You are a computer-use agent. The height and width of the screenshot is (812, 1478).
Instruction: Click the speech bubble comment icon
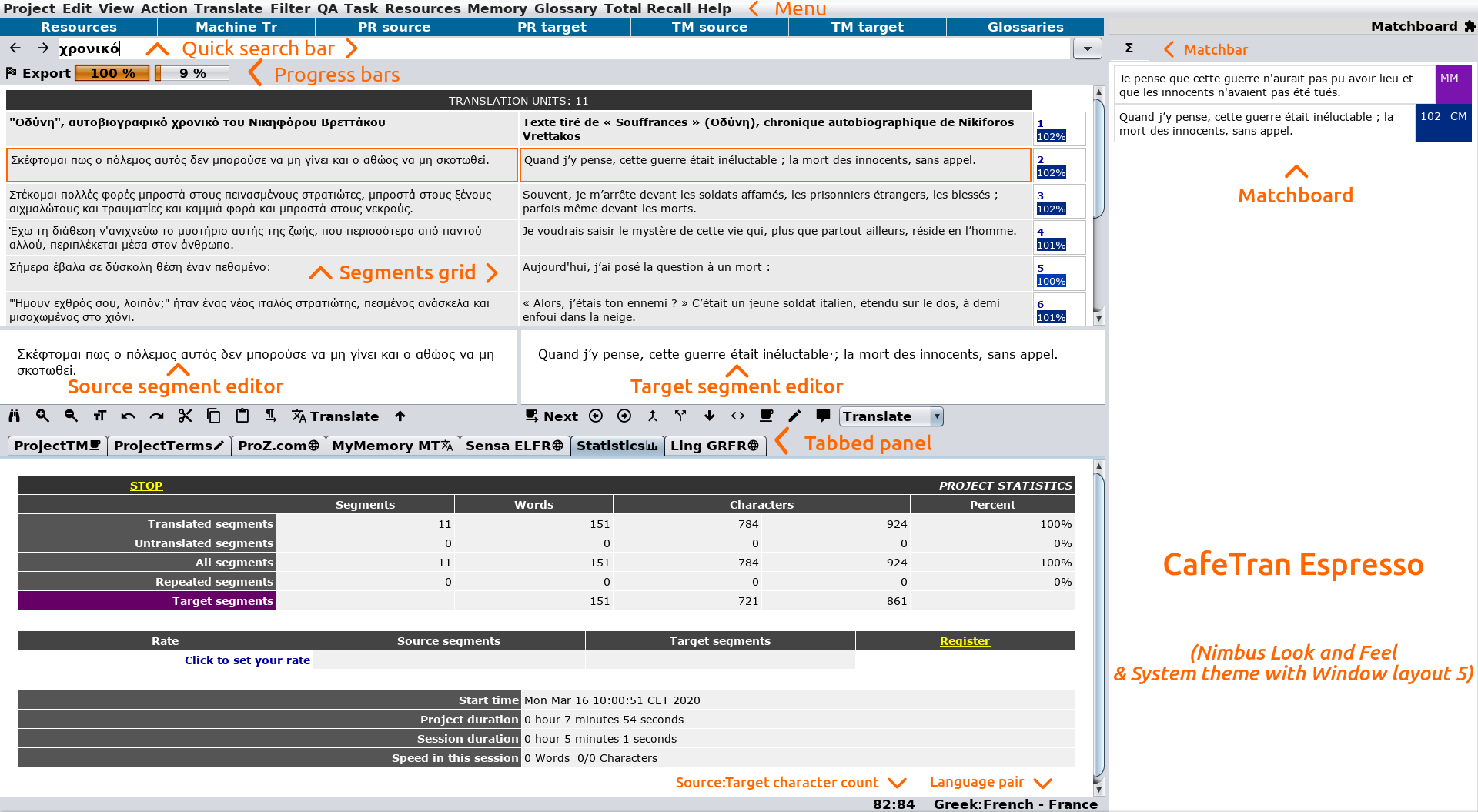click(x=823, y=416)
